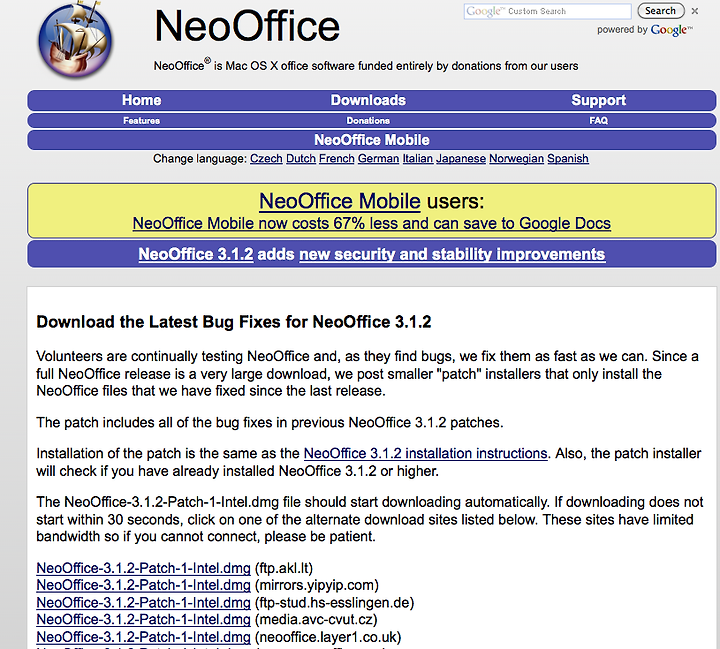
Task: Open the Home navigation tab
Action: click(141, 100)
